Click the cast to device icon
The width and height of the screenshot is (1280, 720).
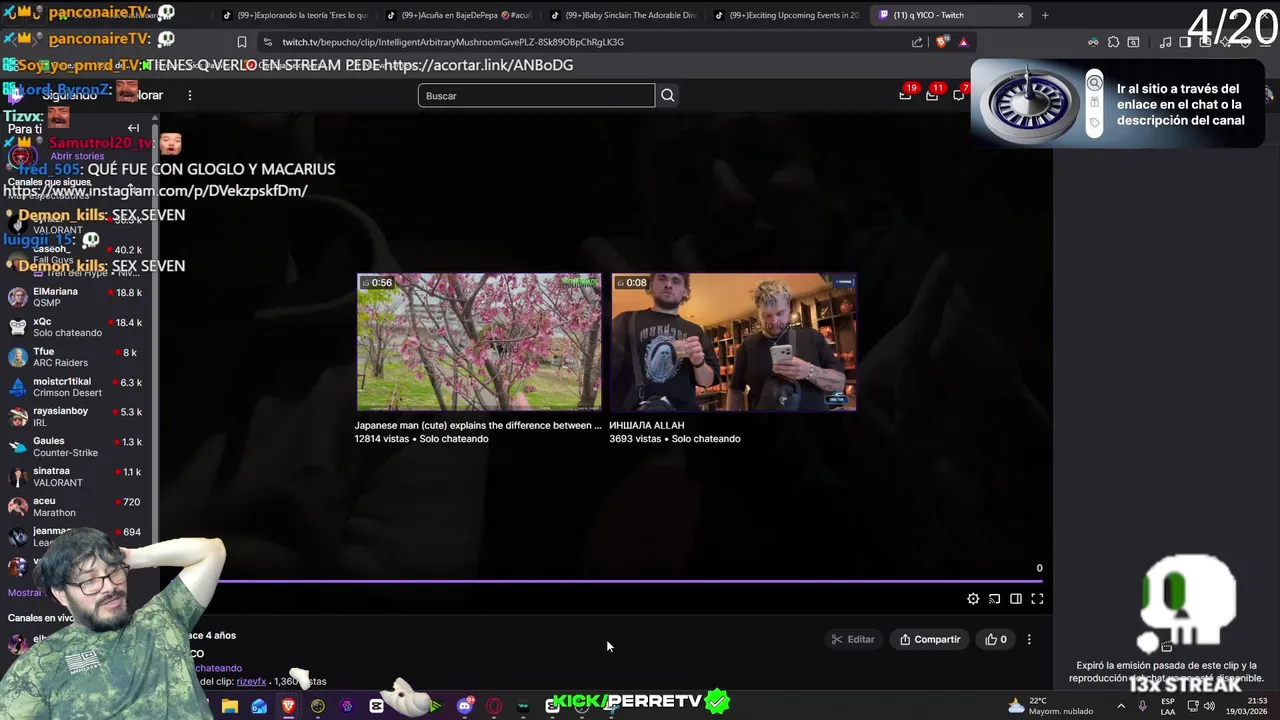[x=994, y=599]
